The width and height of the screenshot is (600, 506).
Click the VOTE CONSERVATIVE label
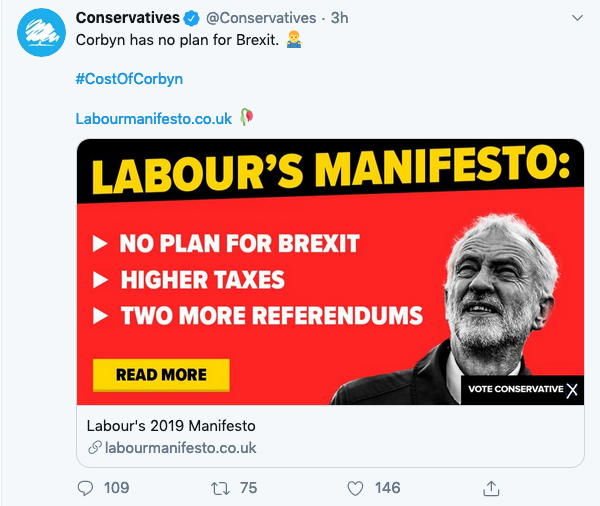(514, 390)
